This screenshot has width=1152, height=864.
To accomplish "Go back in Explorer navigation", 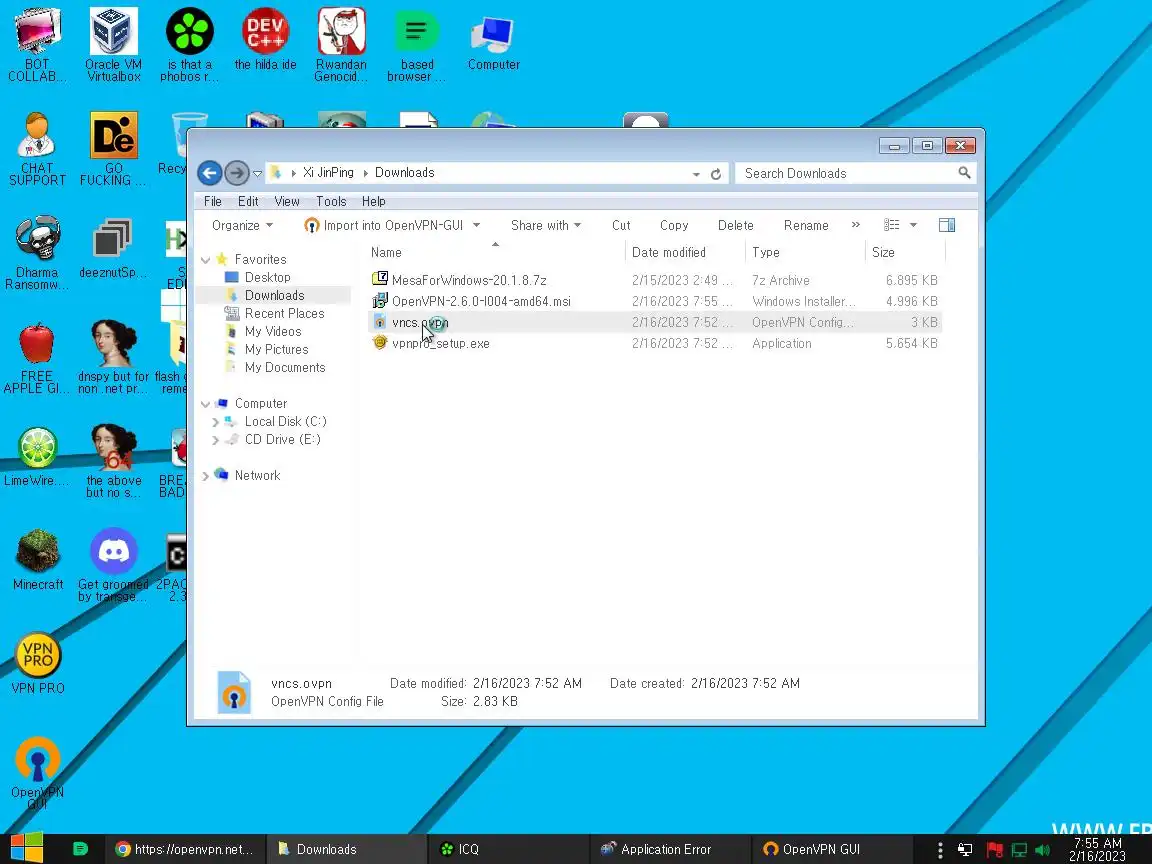I will (209, 173).
